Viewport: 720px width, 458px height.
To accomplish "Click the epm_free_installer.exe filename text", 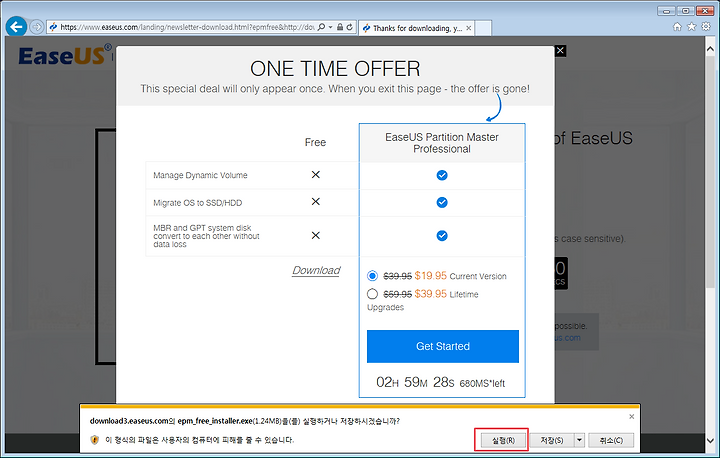I will pyautogui.click(x=215, y=421).
